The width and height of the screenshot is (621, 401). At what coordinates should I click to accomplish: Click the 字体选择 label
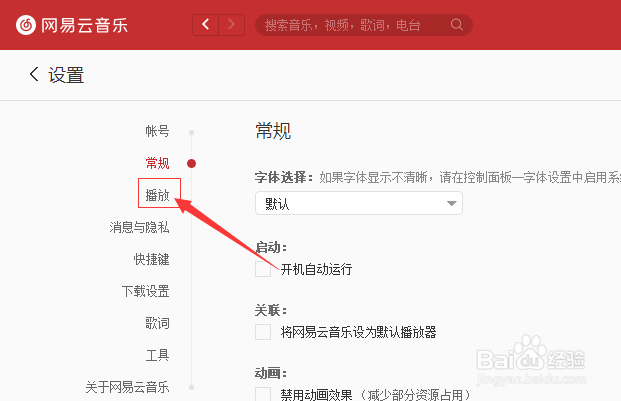click(284, 177)
